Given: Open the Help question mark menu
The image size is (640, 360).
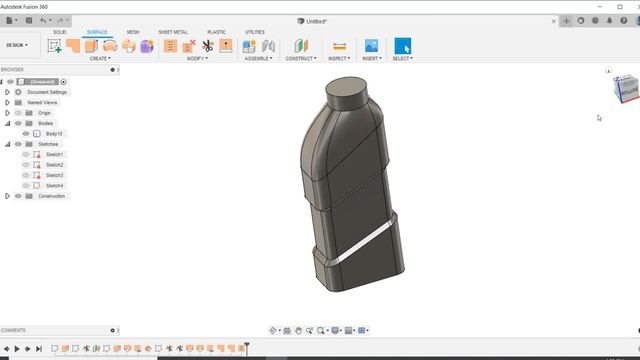Looking at the screenshot, I should click(624, 20).
